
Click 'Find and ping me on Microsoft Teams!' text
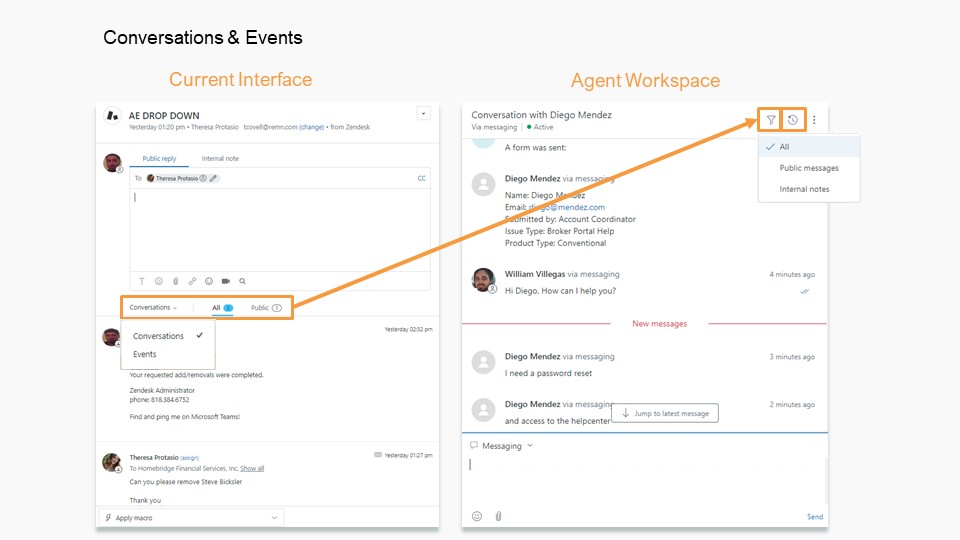click(x=184, y=417)
